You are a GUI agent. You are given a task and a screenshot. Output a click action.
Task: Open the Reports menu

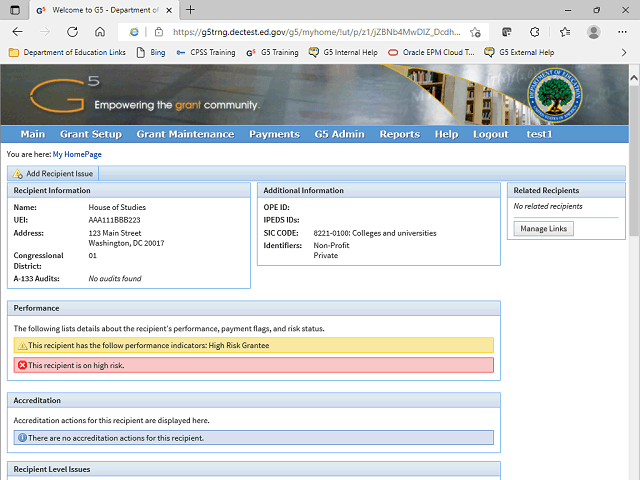tap(399, 134)
